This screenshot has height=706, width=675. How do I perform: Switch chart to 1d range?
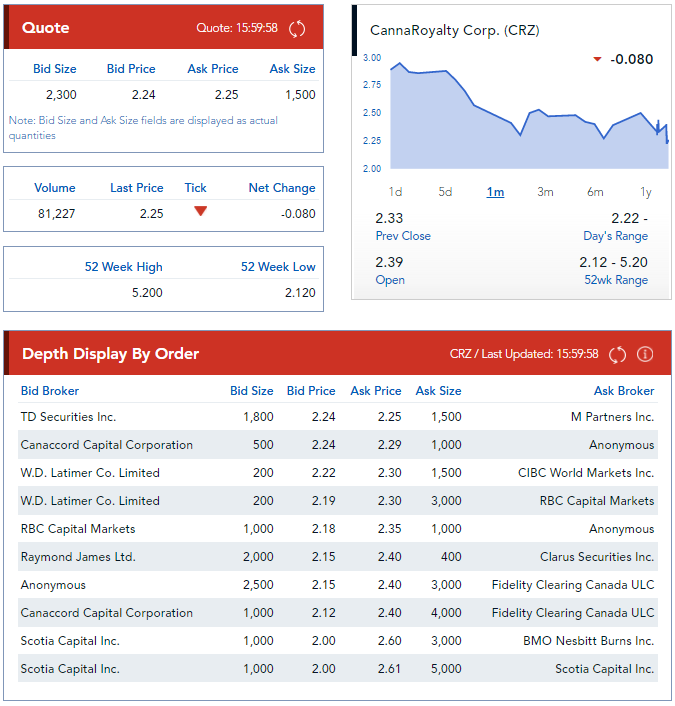[395, 192]
